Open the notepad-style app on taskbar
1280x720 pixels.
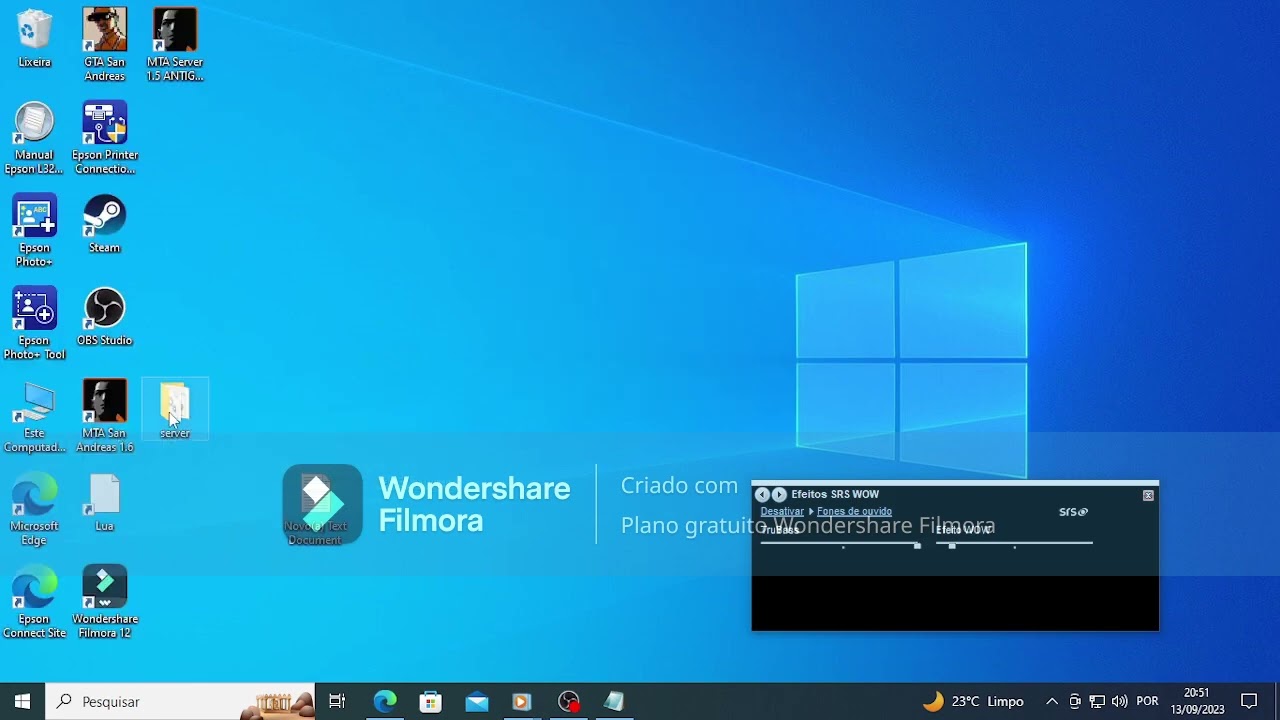(614, 701)
